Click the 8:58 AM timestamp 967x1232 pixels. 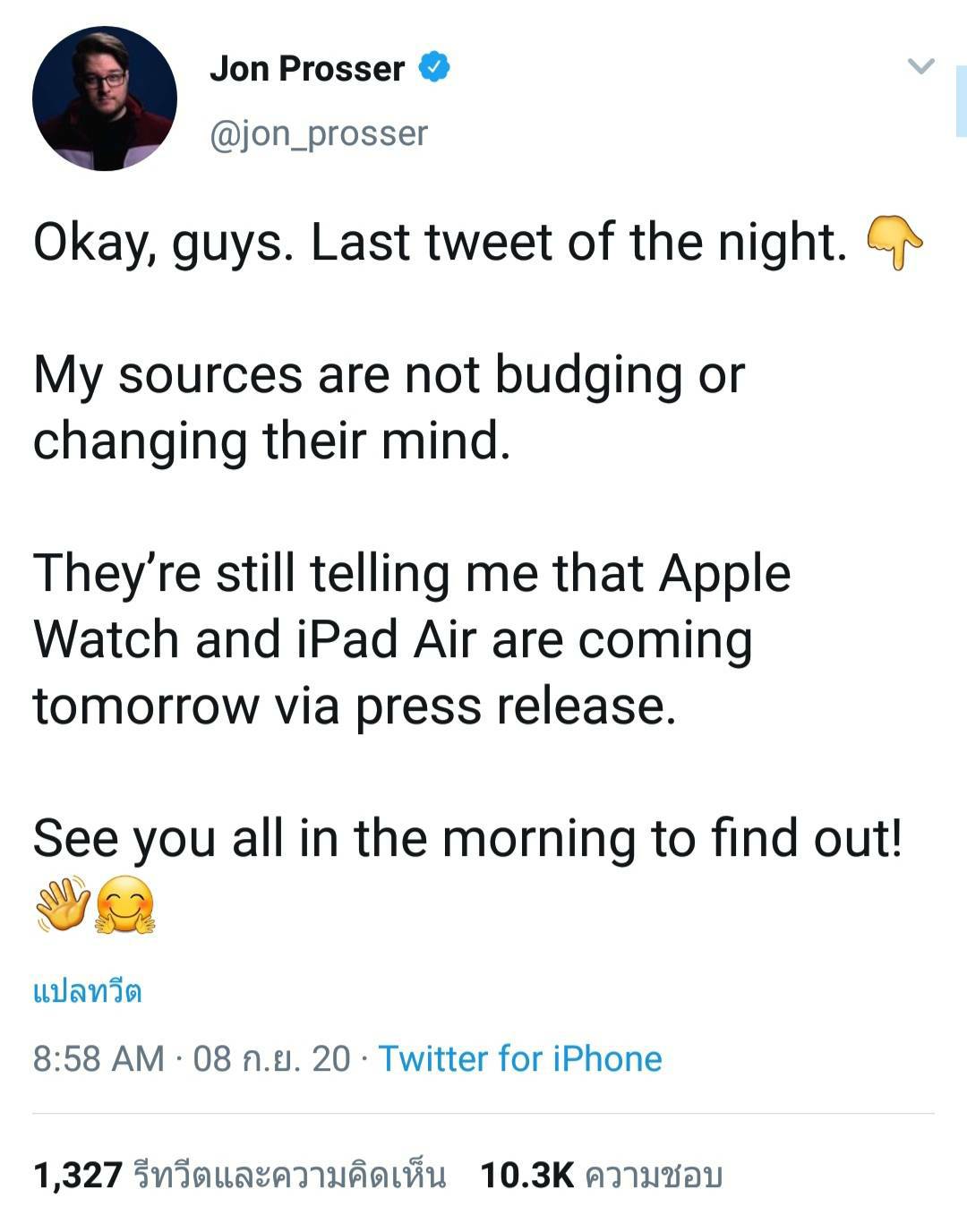click(x=98, y=1059)
